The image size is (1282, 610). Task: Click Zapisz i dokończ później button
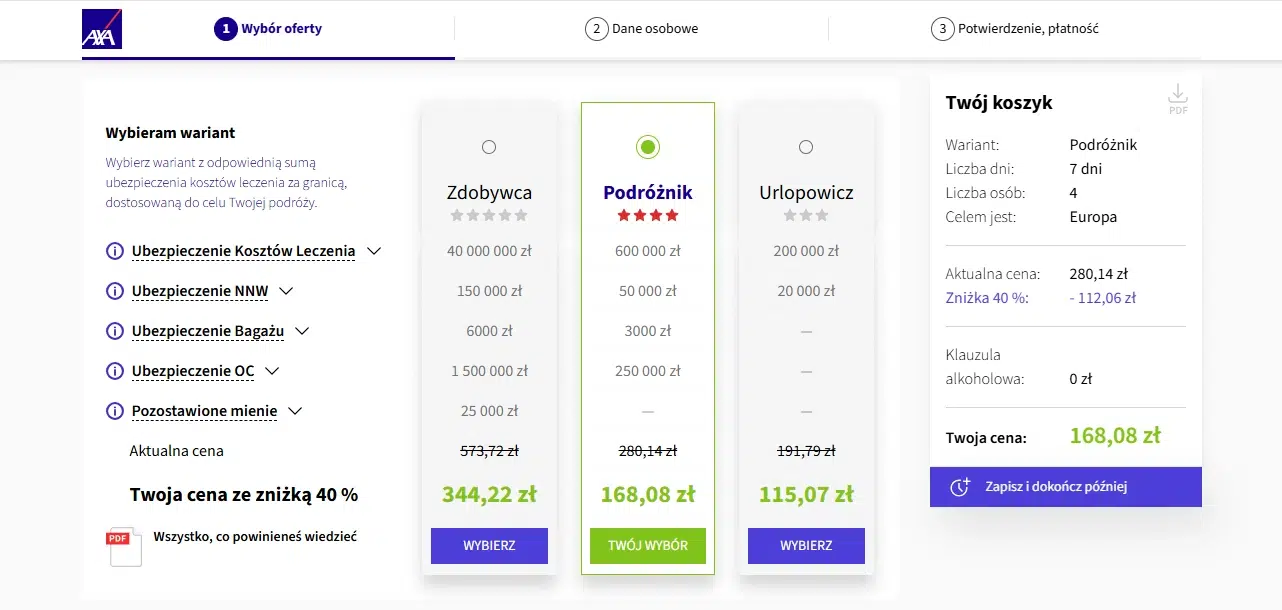[1066, 487]
